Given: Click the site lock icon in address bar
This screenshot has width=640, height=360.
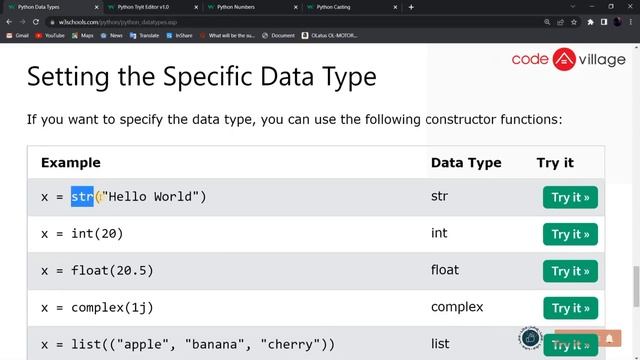Looking at the screenshot, I should click(52, 22).
